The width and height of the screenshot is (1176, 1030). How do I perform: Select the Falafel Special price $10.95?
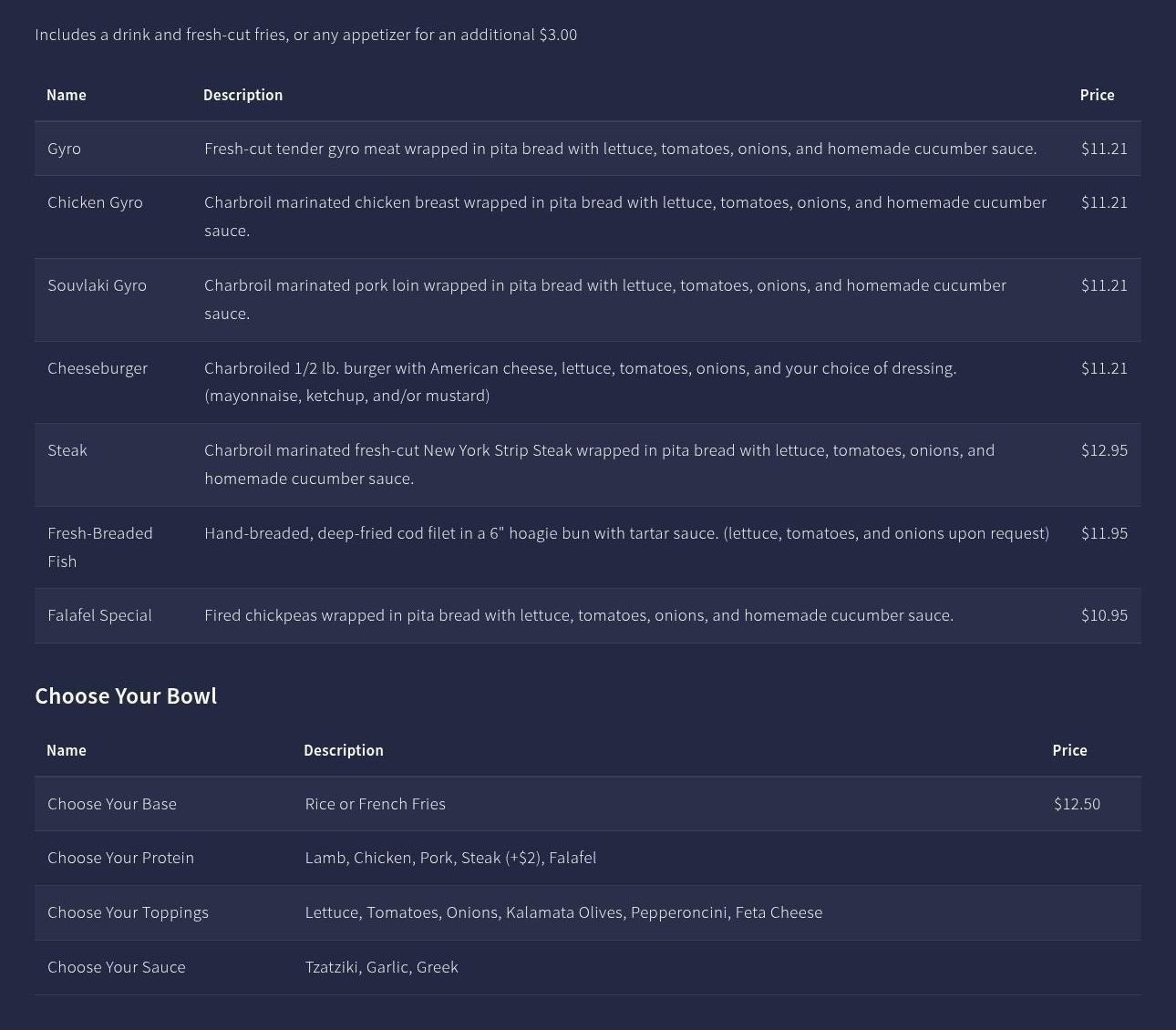tap(1104, 615)
